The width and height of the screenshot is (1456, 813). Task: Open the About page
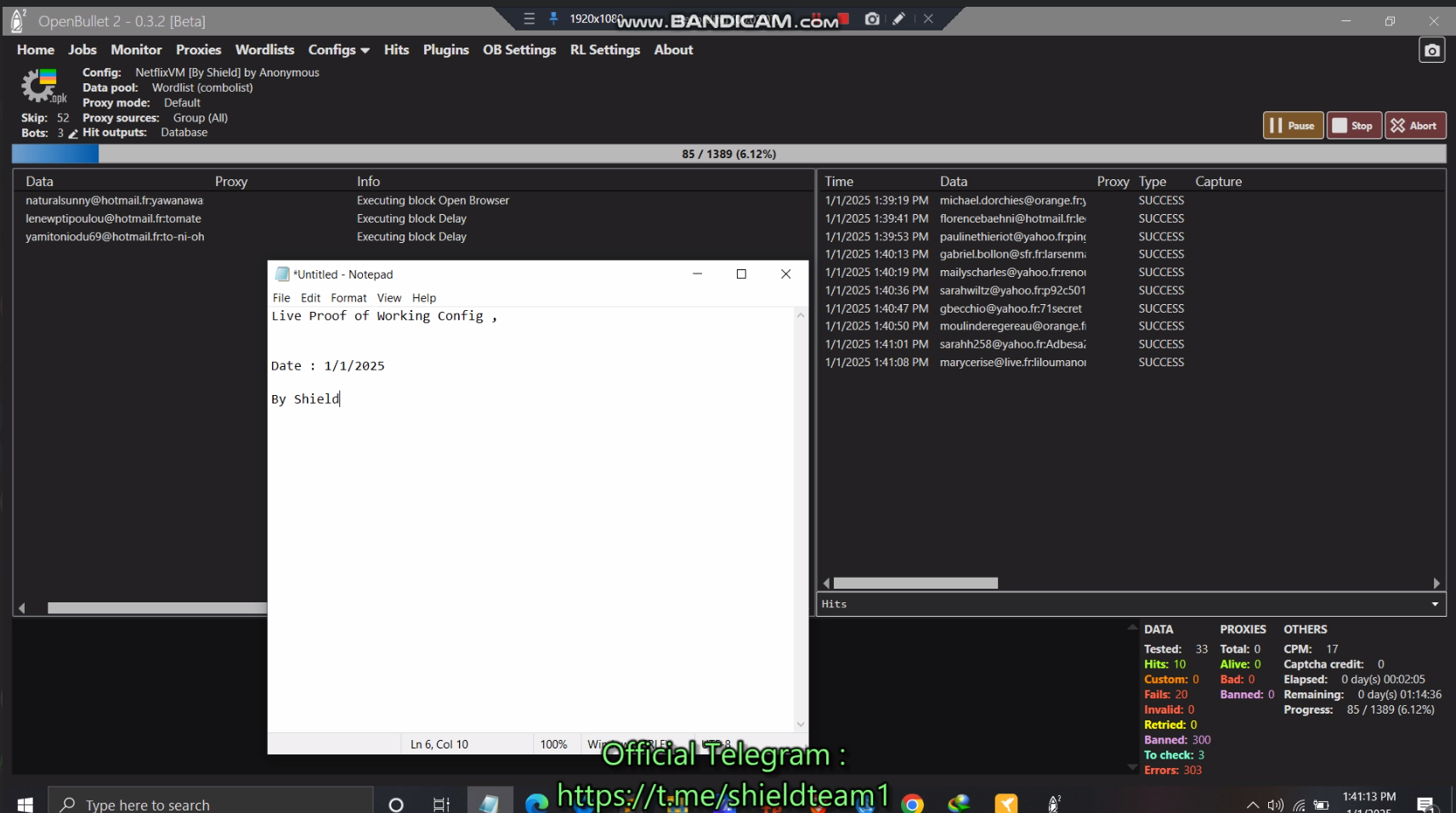click(673, 50)
